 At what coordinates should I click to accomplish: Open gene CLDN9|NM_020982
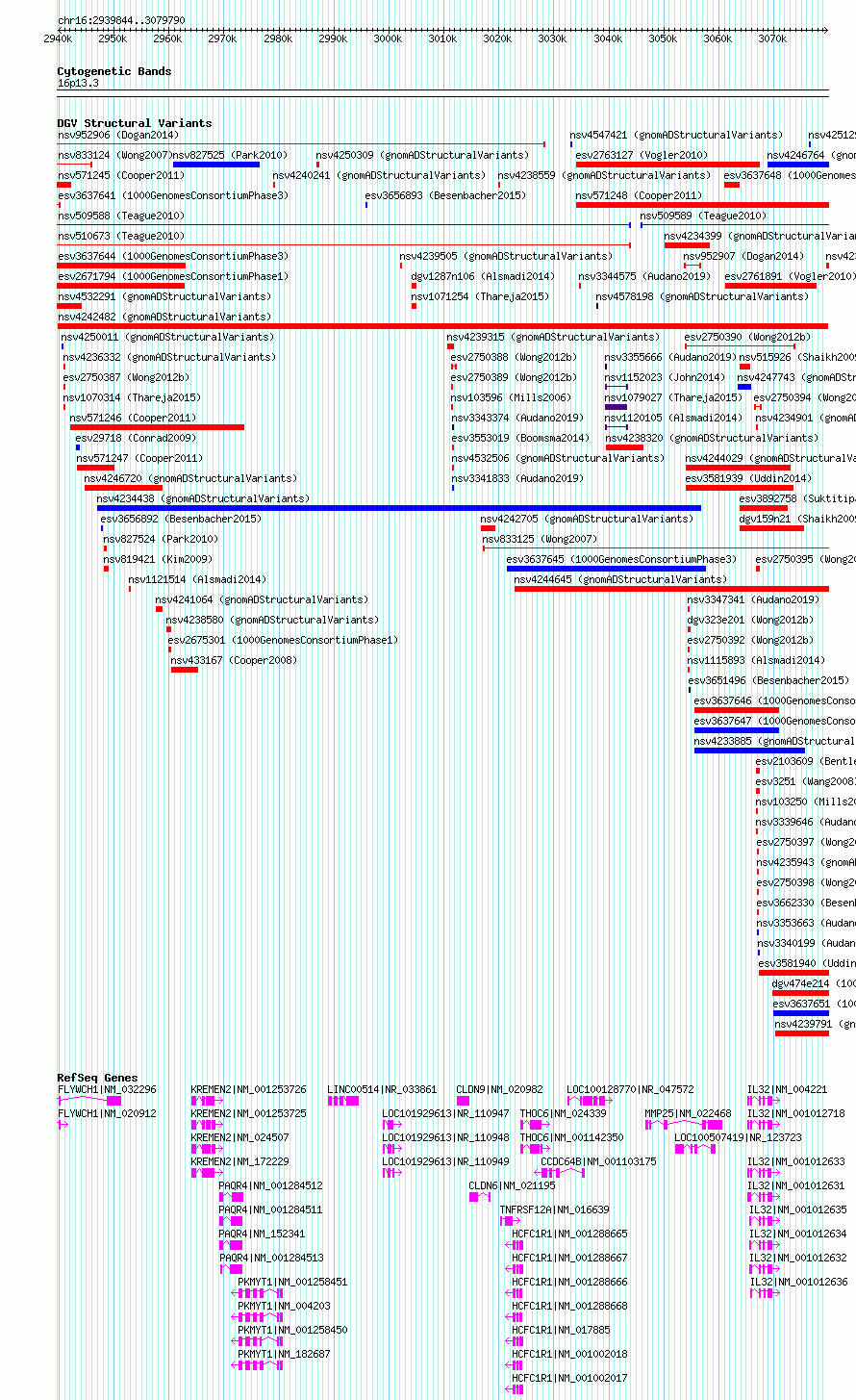coord(499,1089)
